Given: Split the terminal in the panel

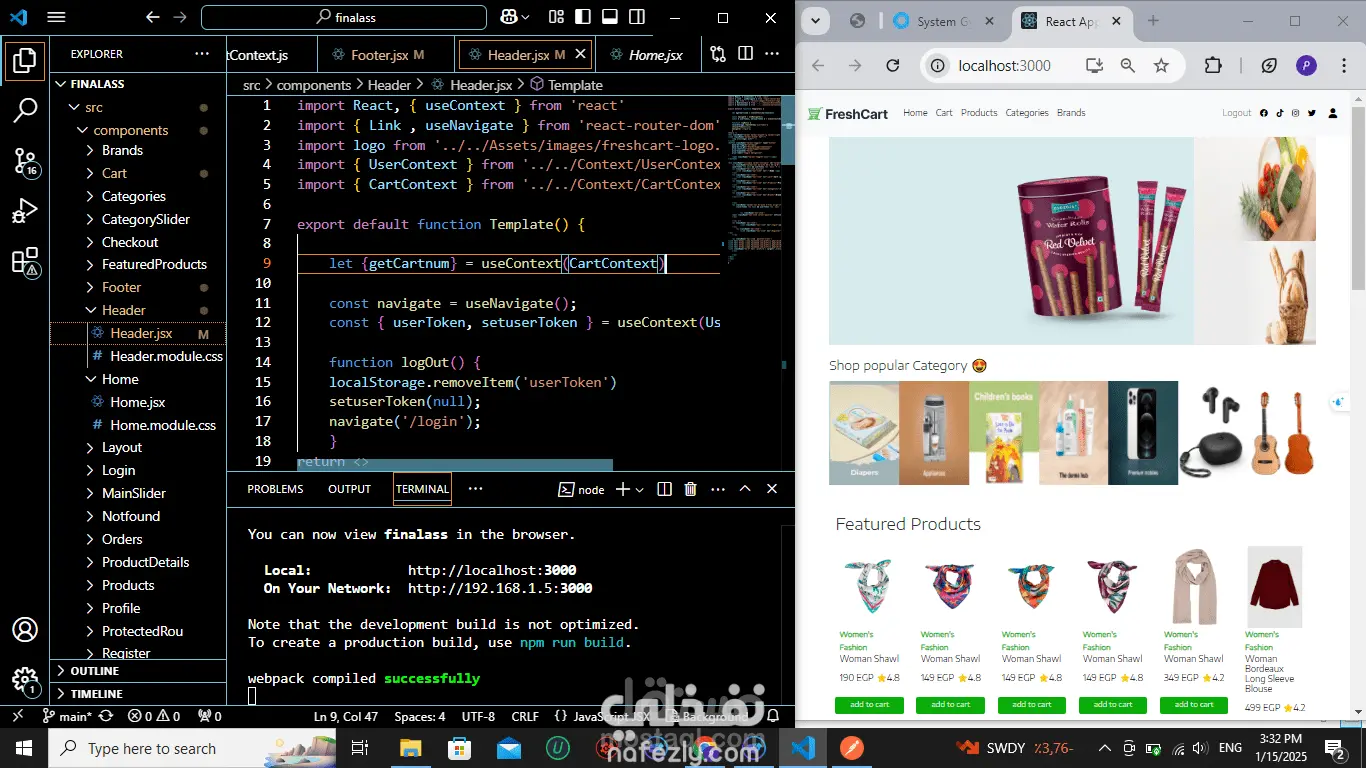Looking at the screenshot, I should point(664,489).
